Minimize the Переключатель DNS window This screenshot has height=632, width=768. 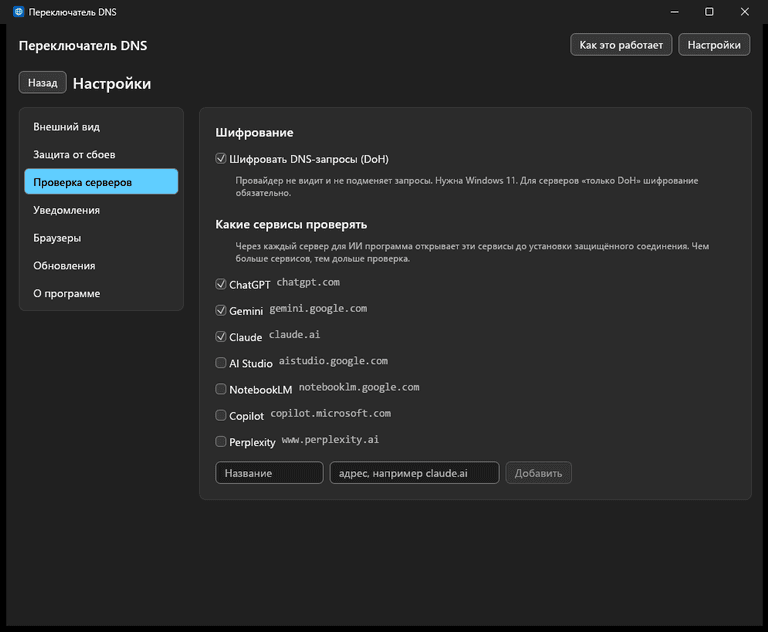[x=674, y=12]
